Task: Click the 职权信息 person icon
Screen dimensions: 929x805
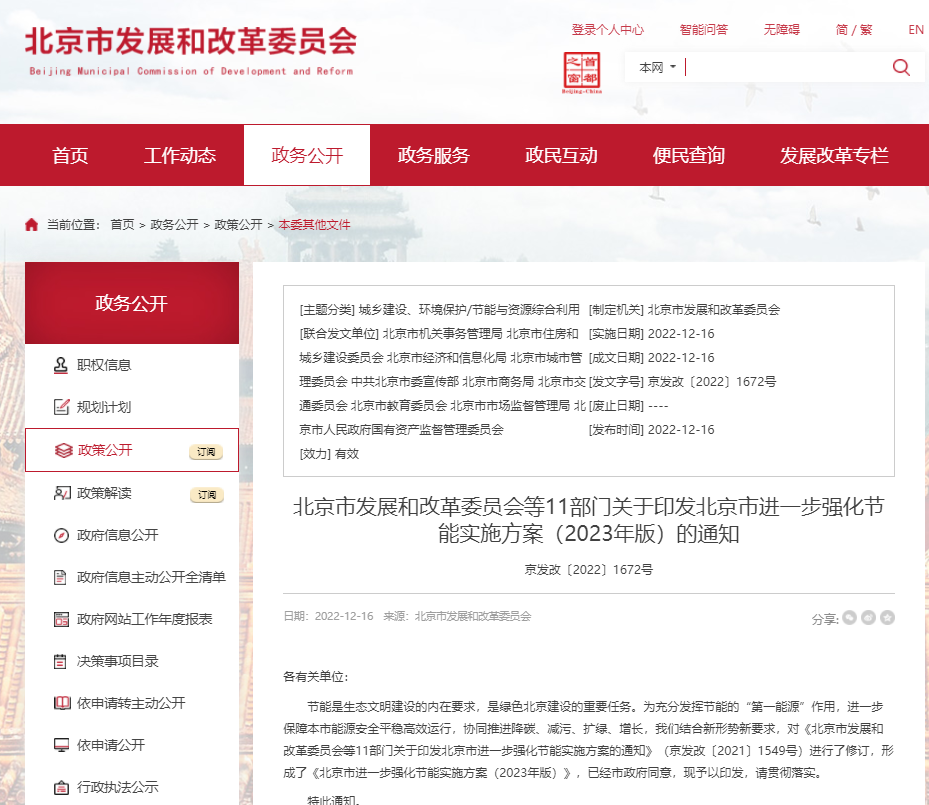Action: [60, 365]
